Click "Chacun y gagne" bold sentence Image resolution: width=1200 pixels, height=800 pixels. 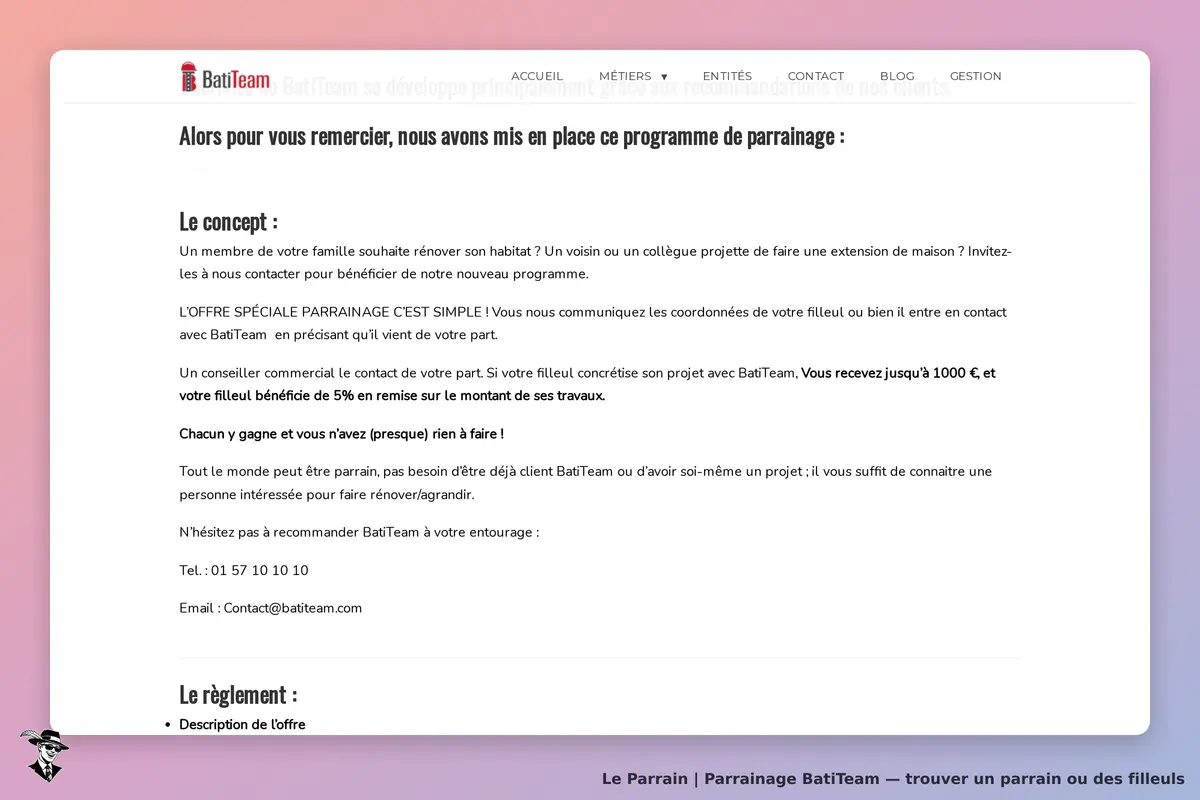pyautogui.click(x=342, y=434)
